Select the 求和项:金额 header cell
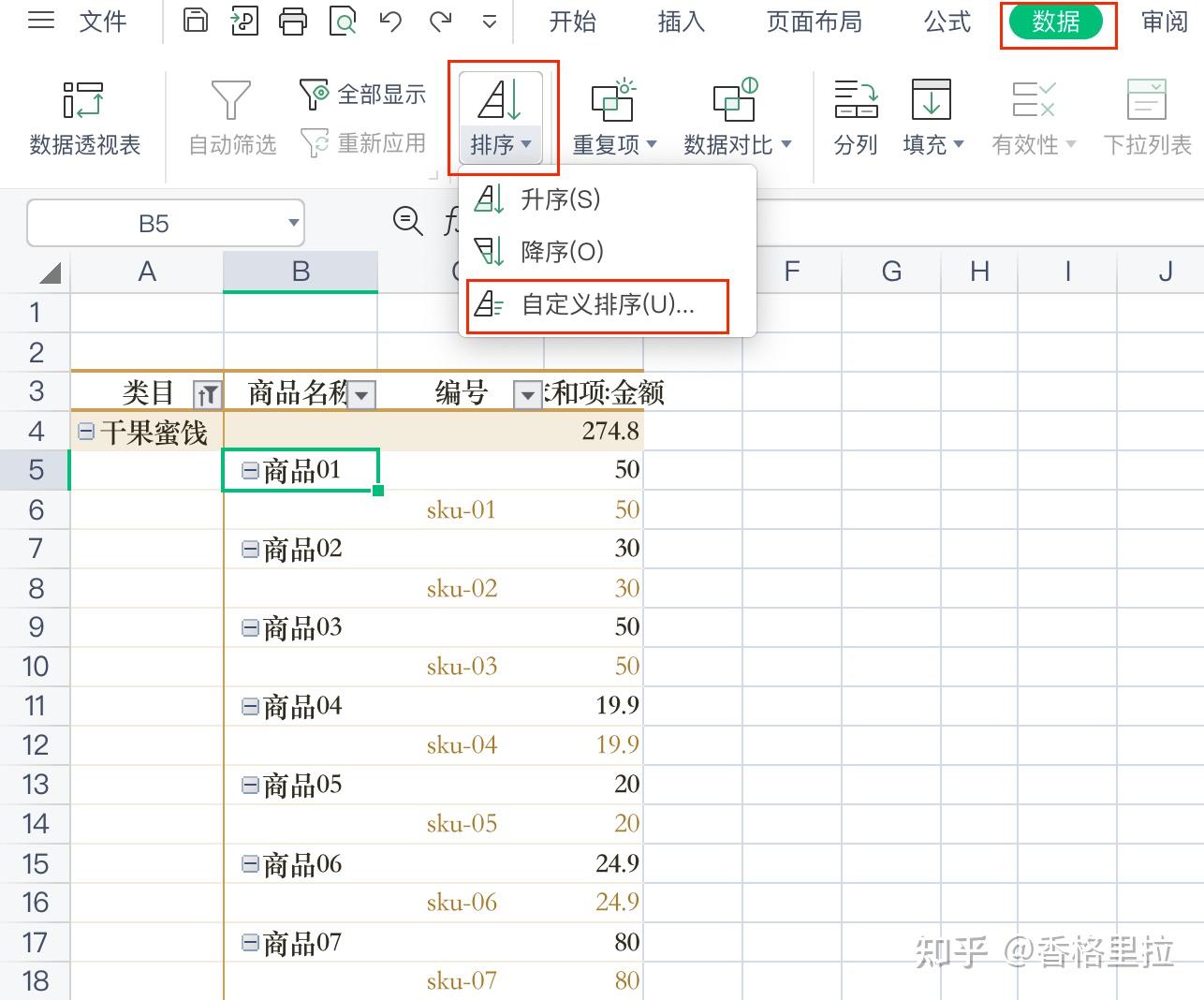 coord(594,392)
